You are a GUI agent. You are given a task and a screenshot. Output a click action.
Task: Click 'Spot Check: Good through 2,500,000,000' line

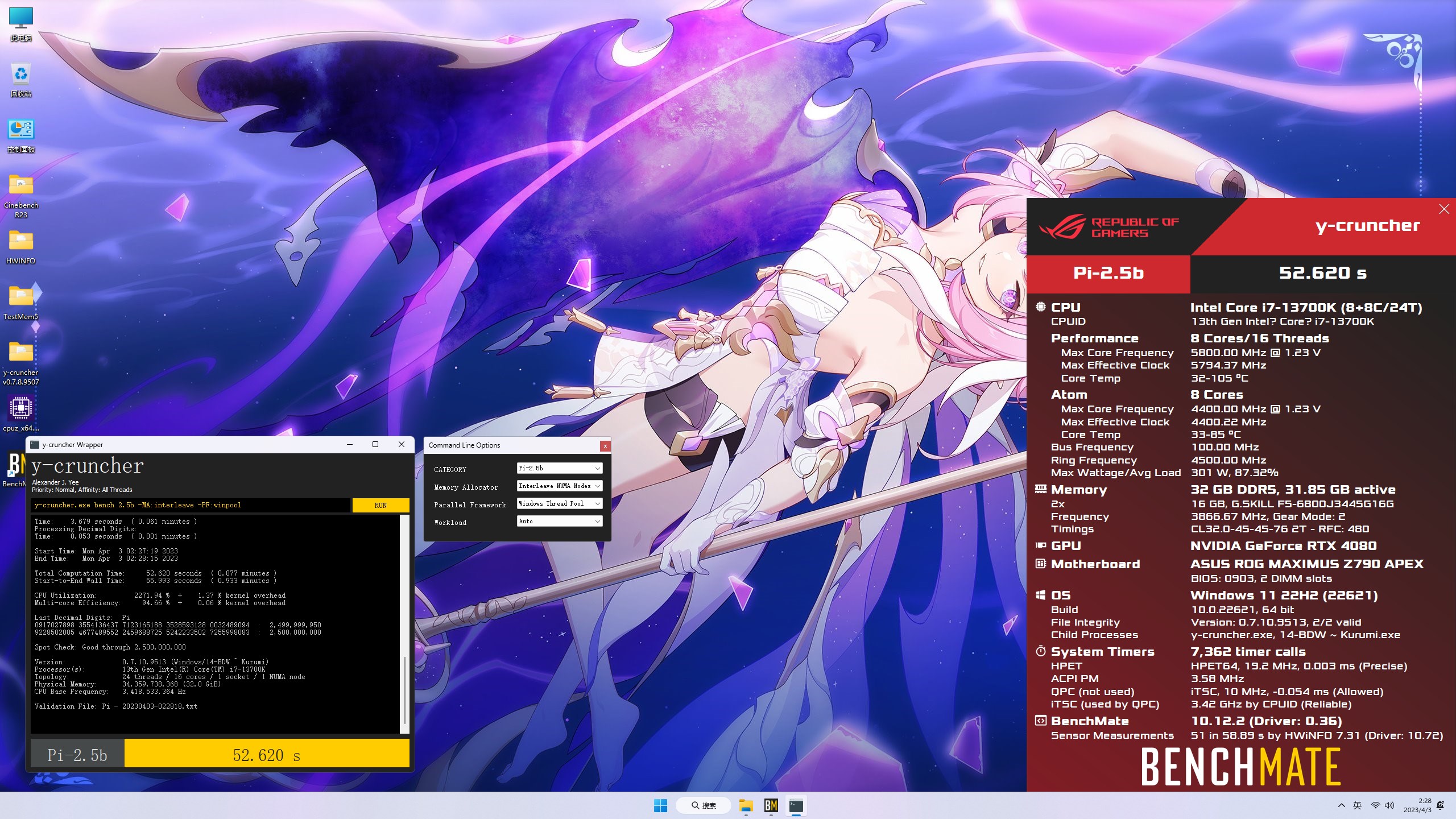(x=110, y=647)
